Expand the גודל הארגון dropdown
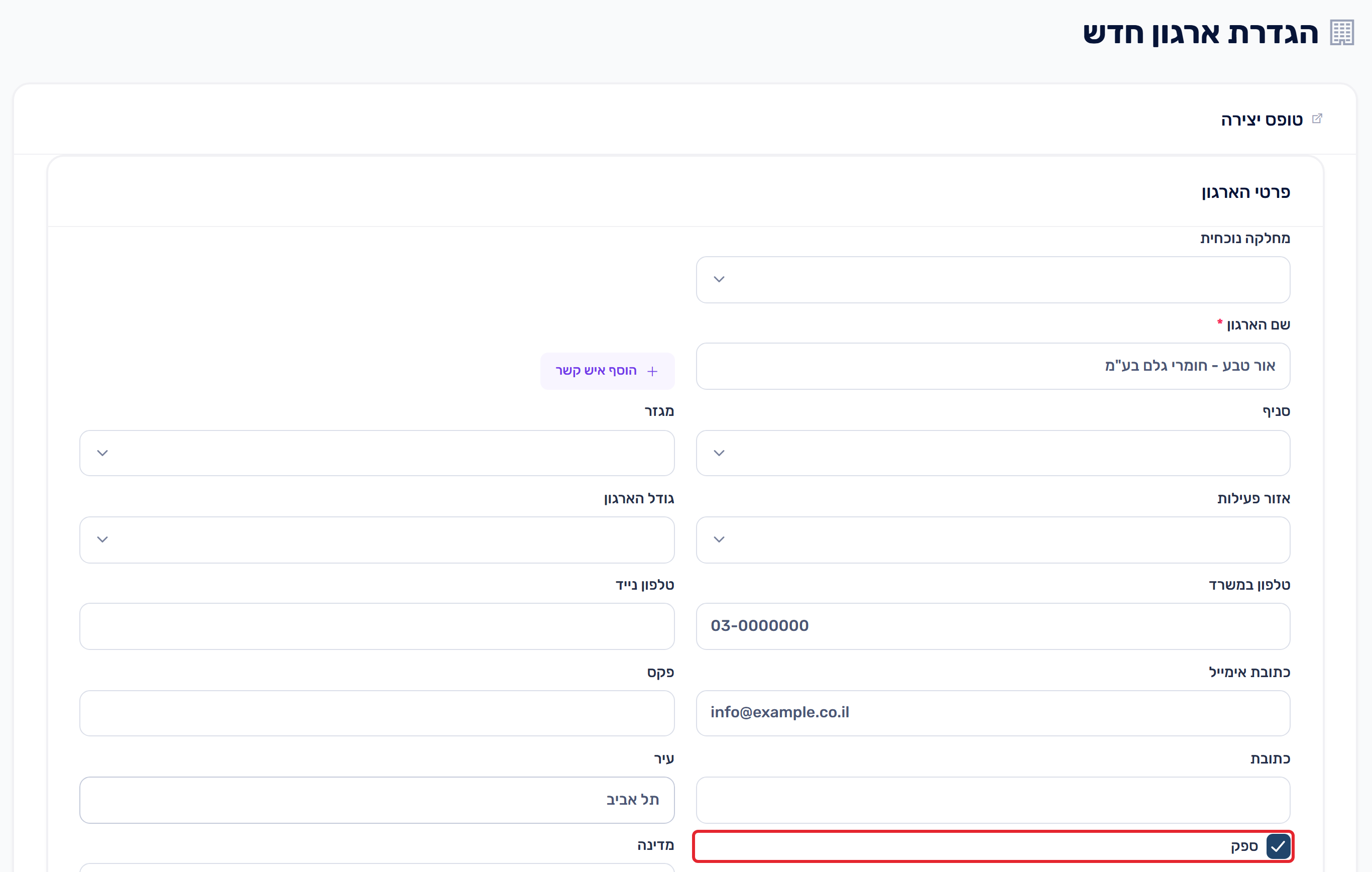 [x=377, y=540]
